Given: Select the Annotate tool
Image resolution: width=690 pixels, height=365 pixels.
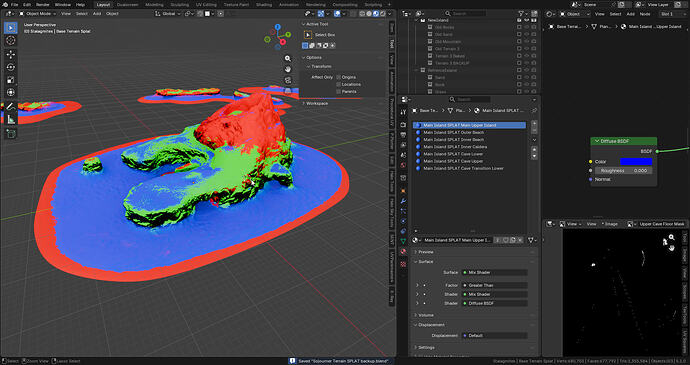Looking at the screenshot, I should tap(11, 107).
